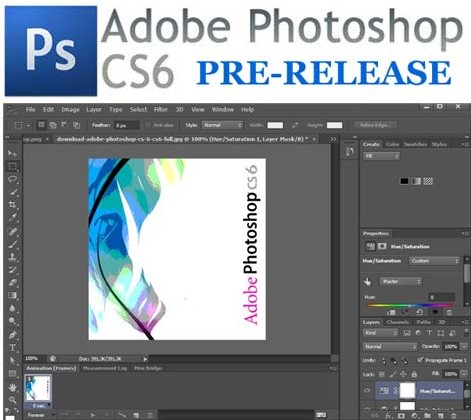Select the Healing Brush tool
Viewport: 471px width, 420px height.
[x=12, y=231]
